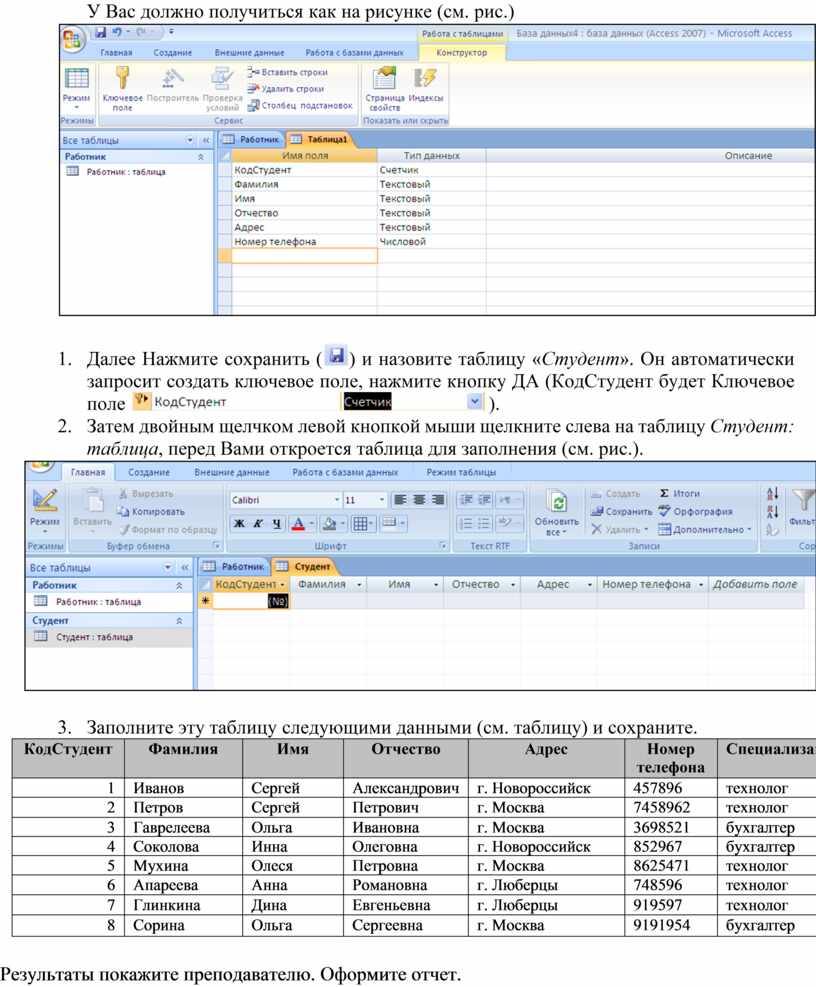Select the Ключевое поле key icon

click(122, 78)
